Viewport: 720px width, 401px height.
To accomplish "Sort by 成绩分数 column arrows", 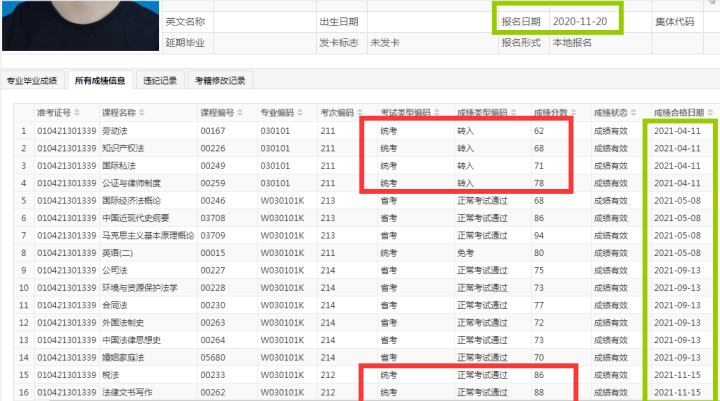I will tap(573, 113).
